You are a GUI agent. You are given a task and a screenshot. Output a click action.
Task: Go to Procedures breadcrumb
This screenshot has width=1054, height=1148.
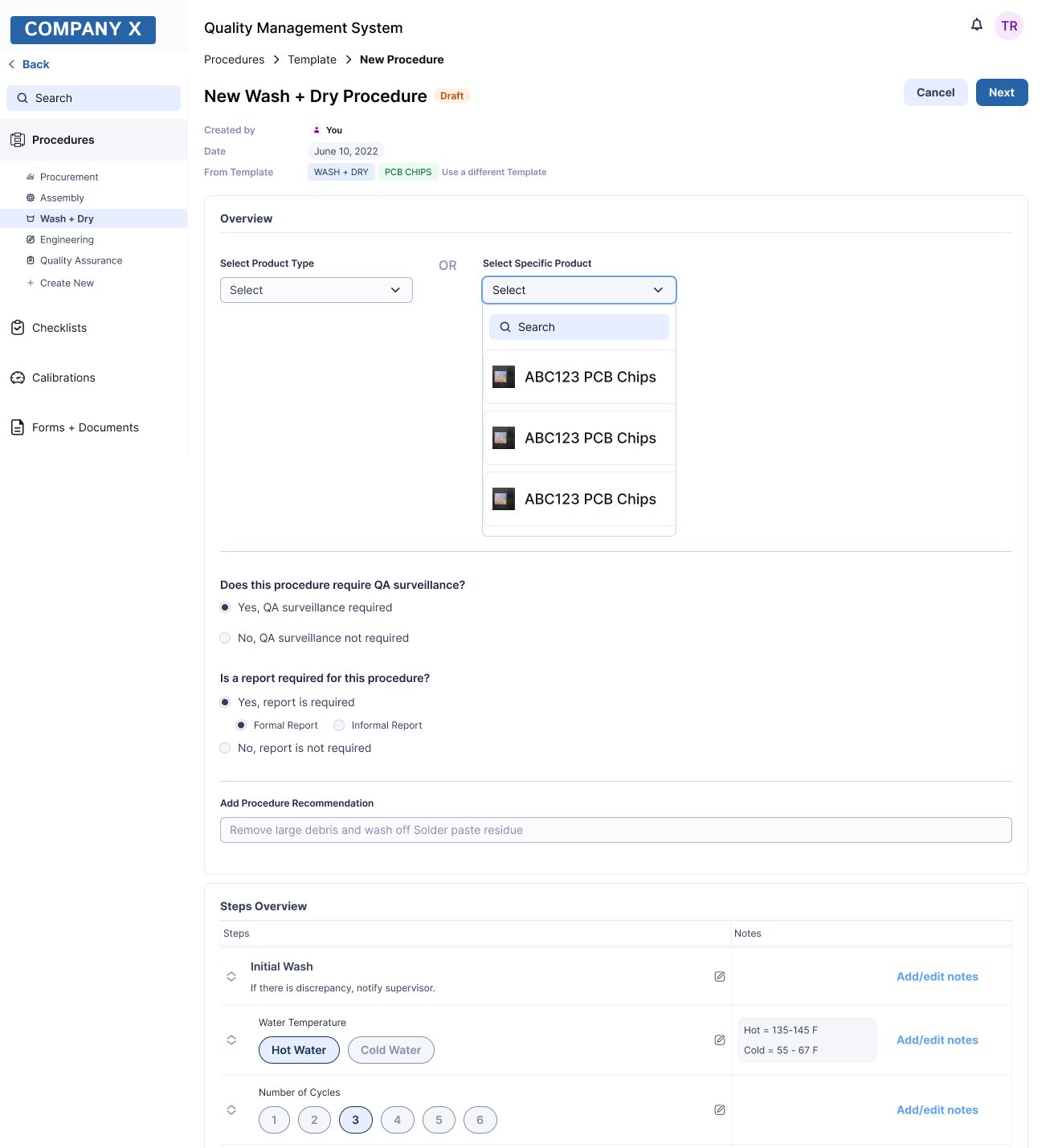234,59
